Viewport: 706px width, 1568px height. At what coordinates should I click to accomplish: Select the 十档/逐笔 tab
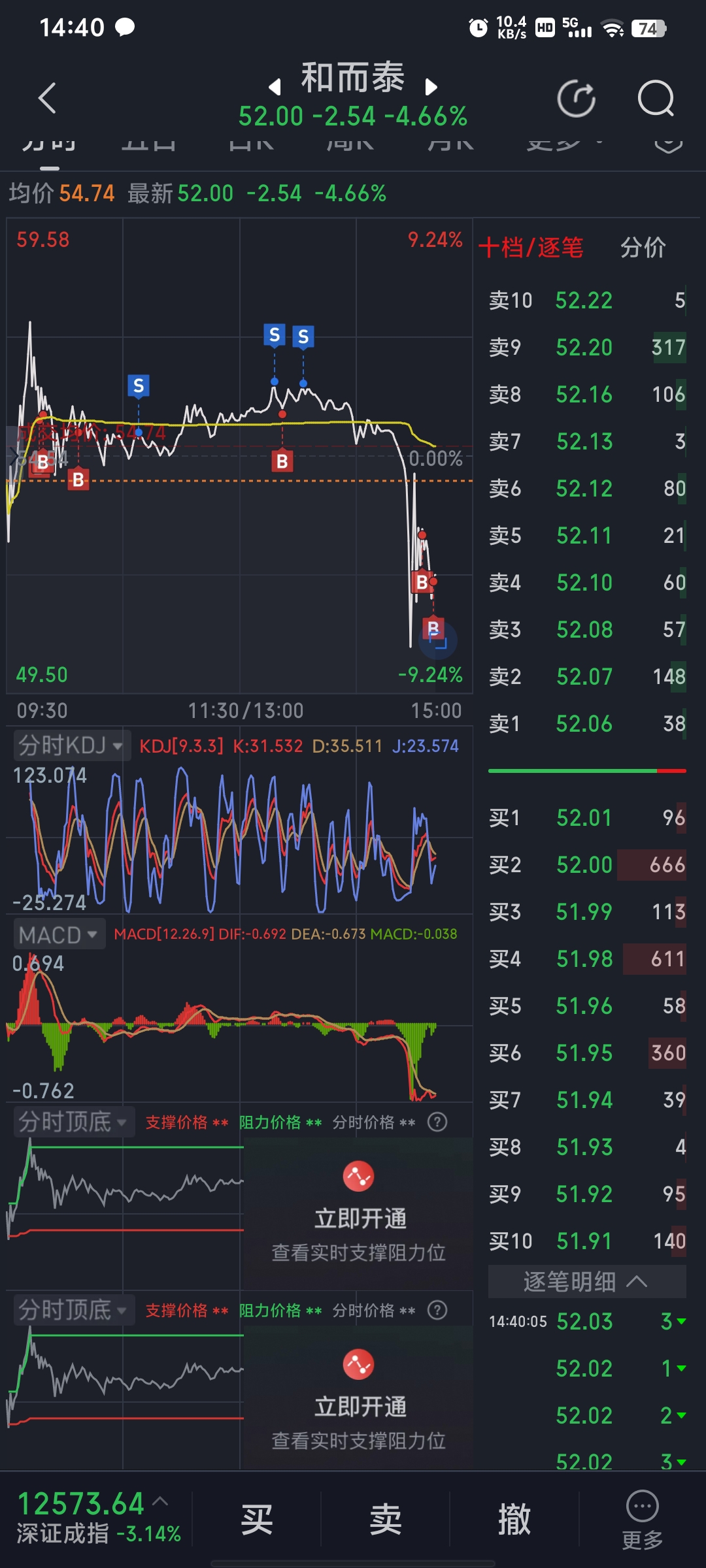pyautogui.click(x=531, y=248)
